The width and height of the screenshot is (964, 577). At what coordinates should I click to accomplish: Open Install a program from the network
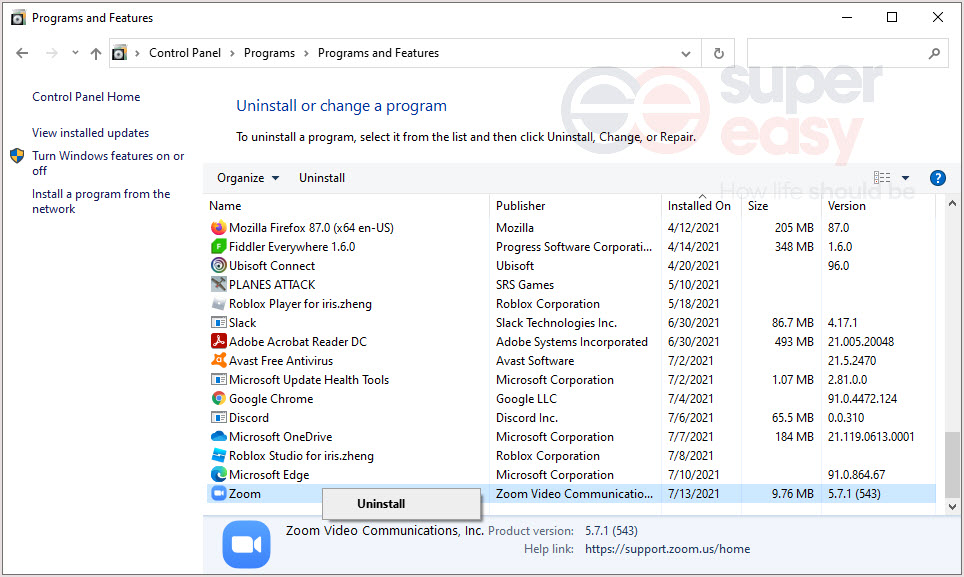[x=101, y=202]
